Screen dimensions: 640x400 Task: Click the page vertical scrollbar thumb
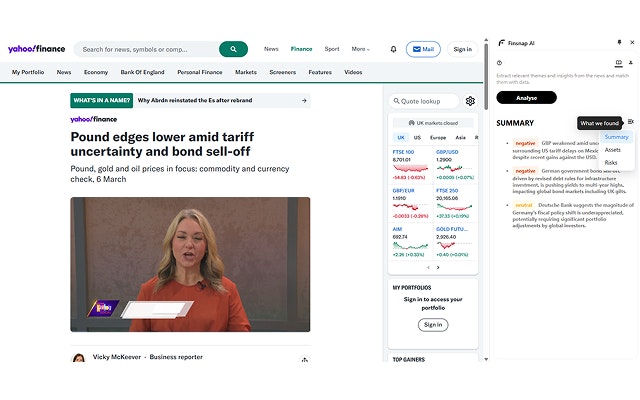pos(486,76)
